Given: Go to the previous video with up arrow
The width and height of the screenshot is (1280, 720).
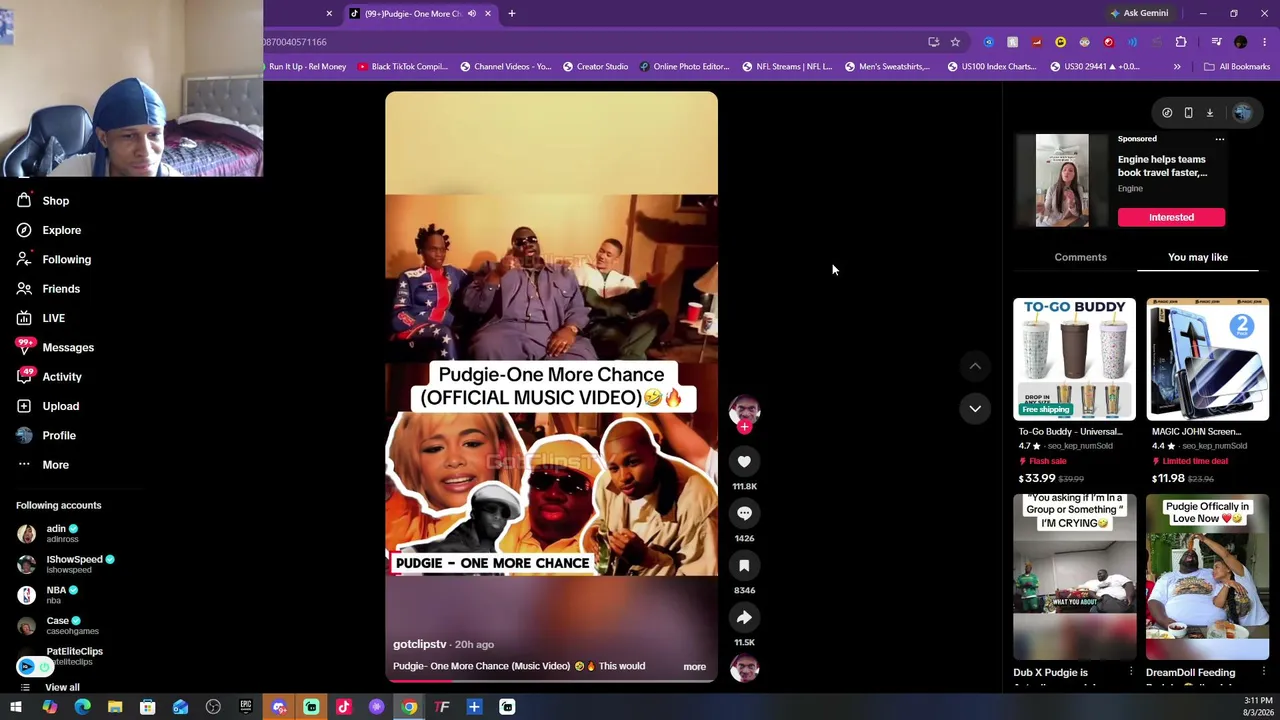Looking at the screenshot, I should [x=975, y=366].
